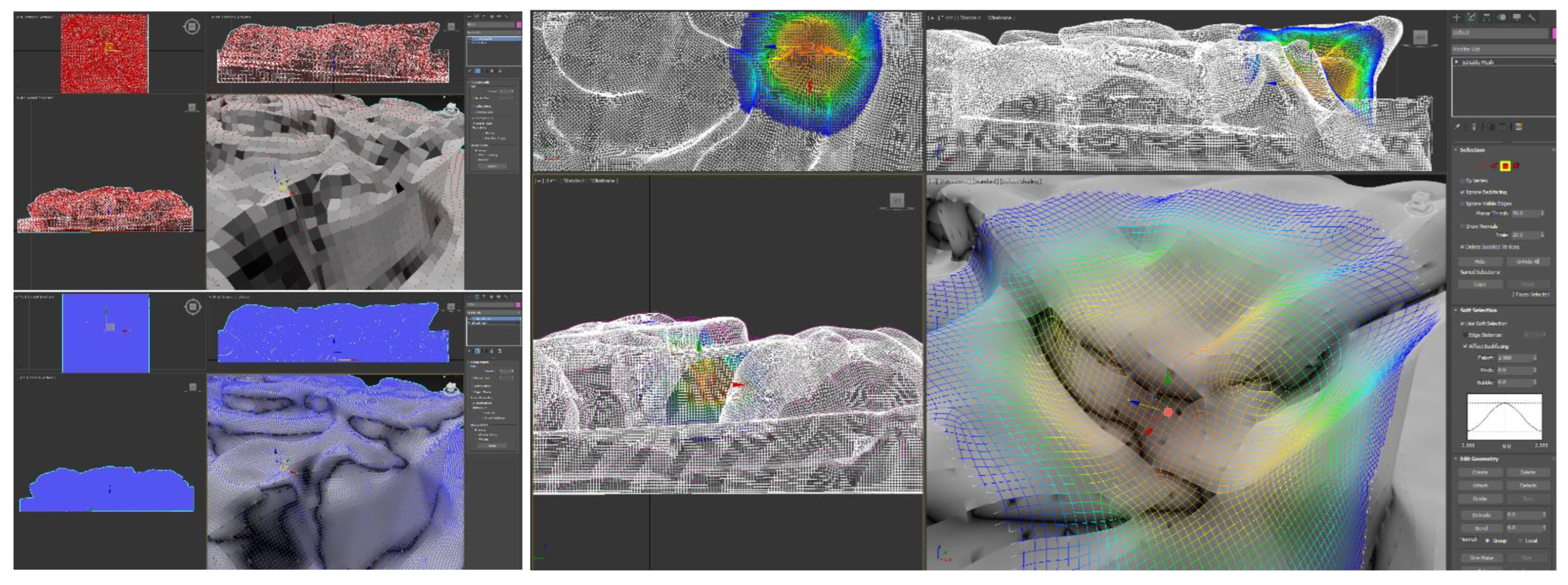Image resolution: width=1568 pixels, height=585 pixels.
Task: Click Configure Modifier Sets icon
Action: click(1519, 127)
